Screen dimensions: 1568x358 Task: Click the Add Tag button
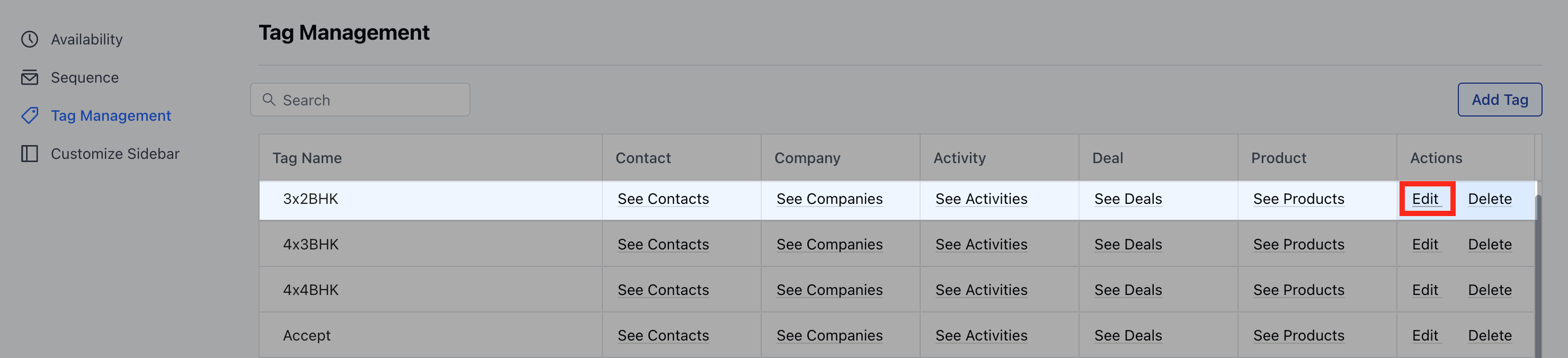[1499, 99]
